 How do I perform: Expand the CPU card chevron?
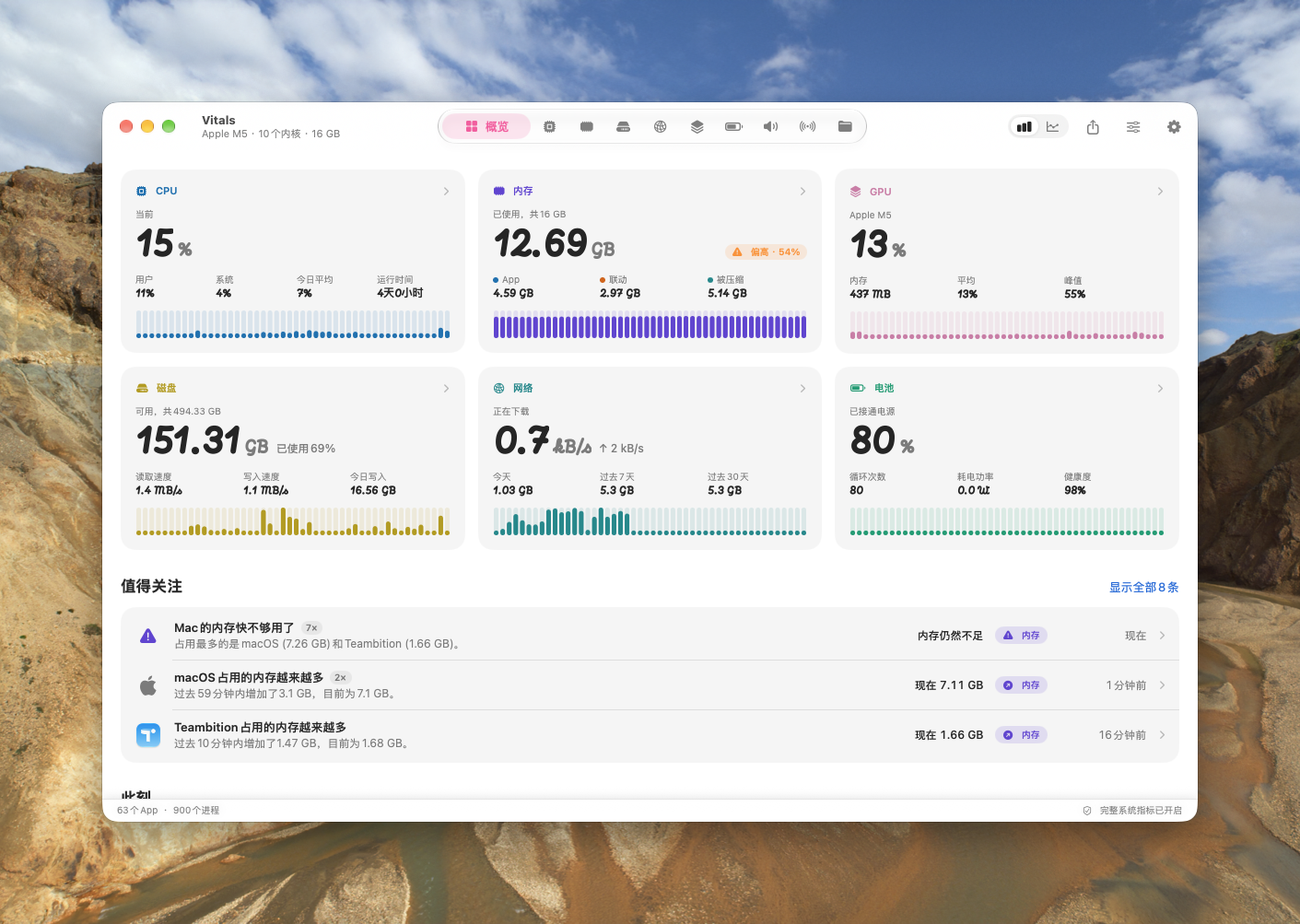[x=446, y=192]
